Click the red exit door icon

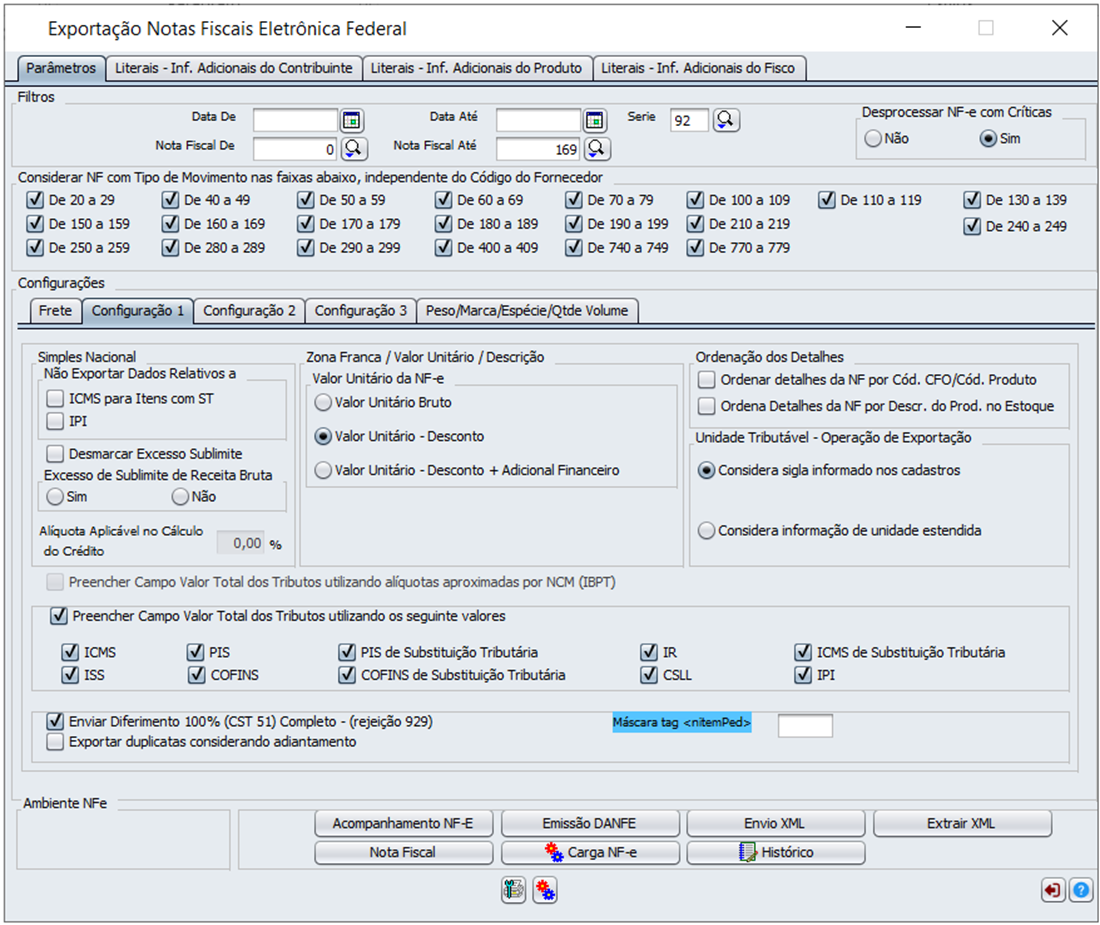pos(1053,890)
